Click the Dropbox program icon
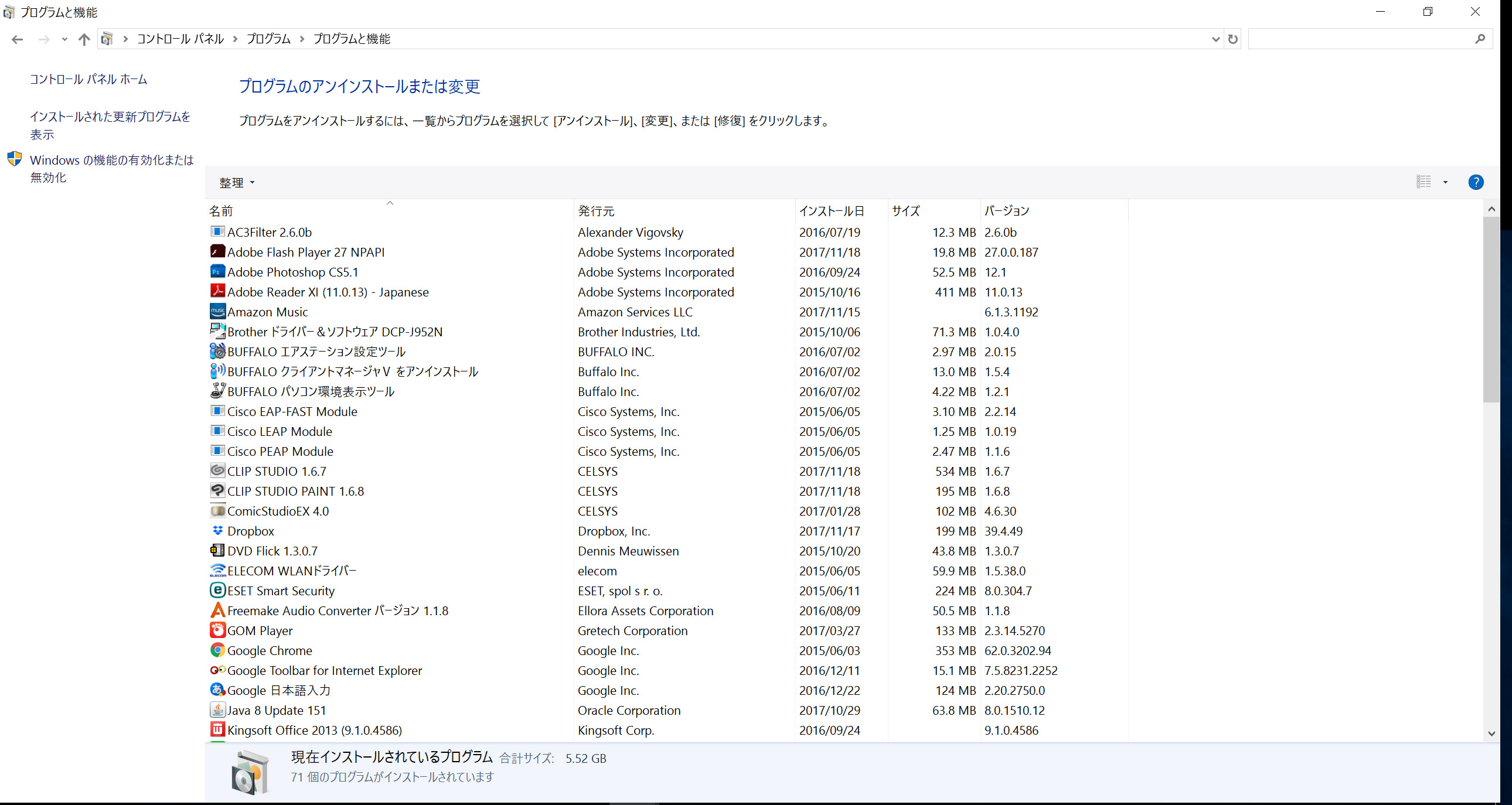The image size is (1512, 805). (x=217, y=530)
